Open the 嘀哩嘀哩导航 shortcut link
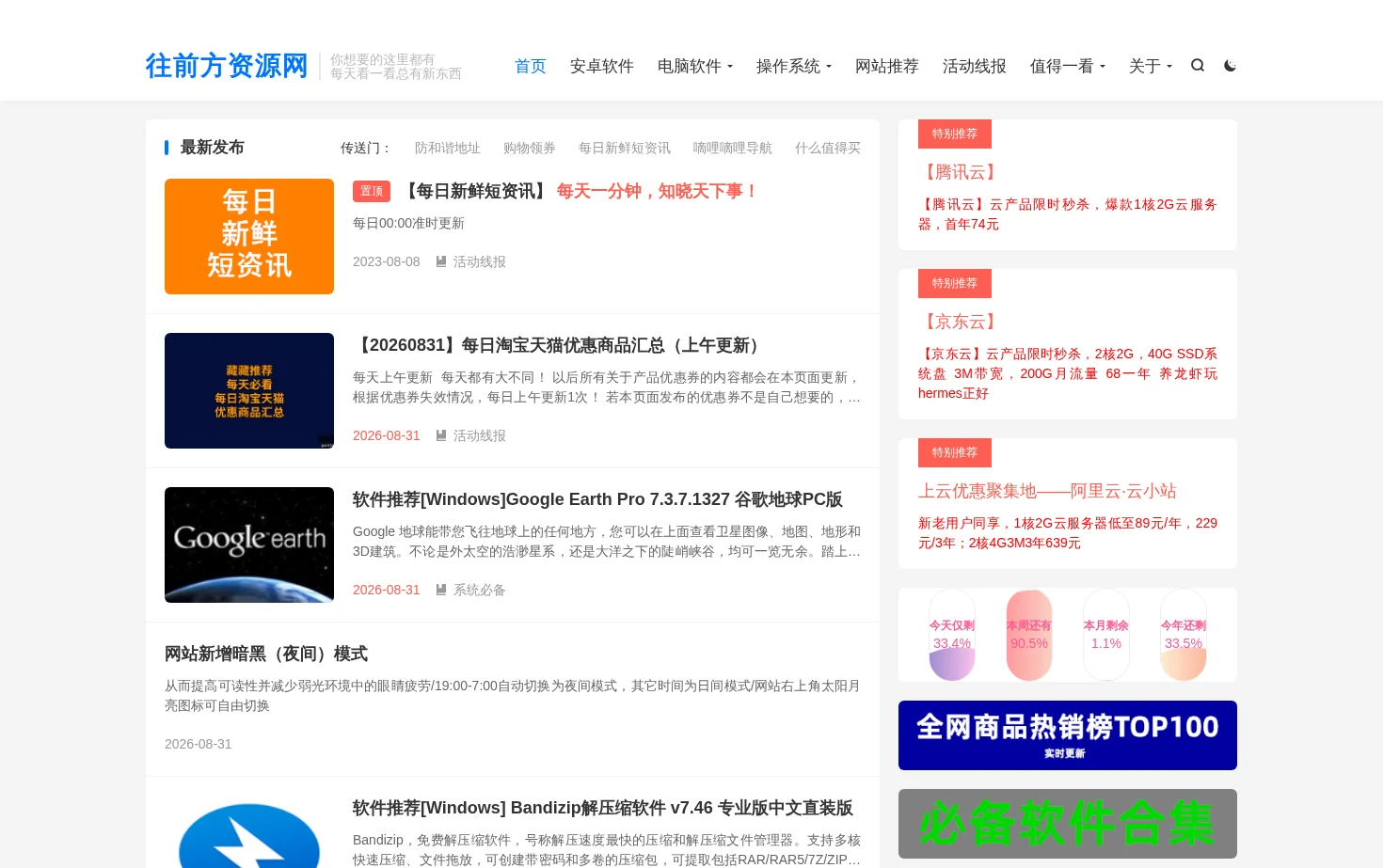The image size is (1383, 868). tap(733, 148)
